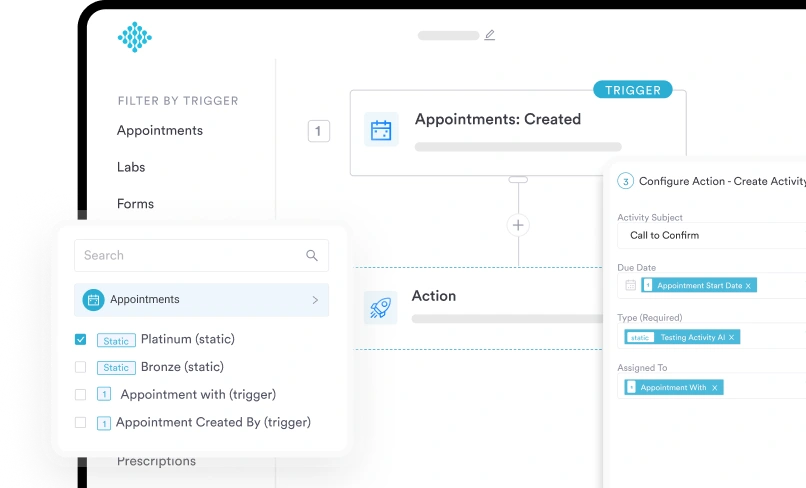Remove Appointment Start Date tag via x
Viewport: 806px width, 488px height.
pos(748,286)
